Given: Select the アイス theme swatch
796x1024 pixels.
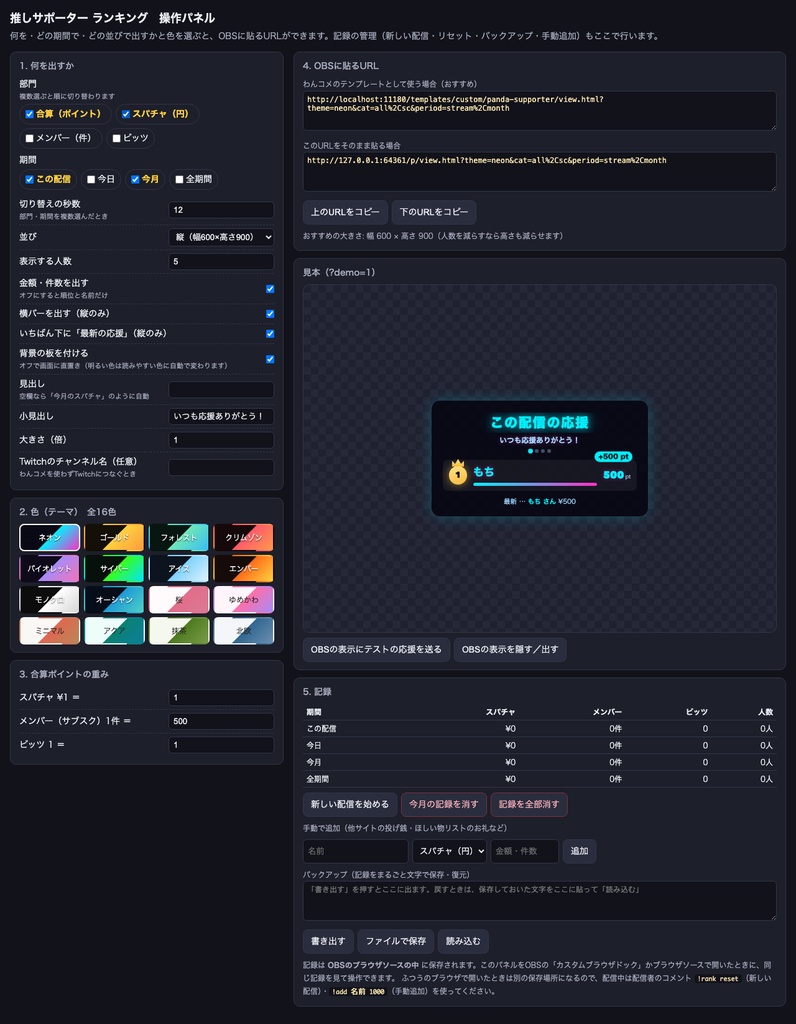Looking at the screenshot, I should pyautogui.click(x=179, y=569).
